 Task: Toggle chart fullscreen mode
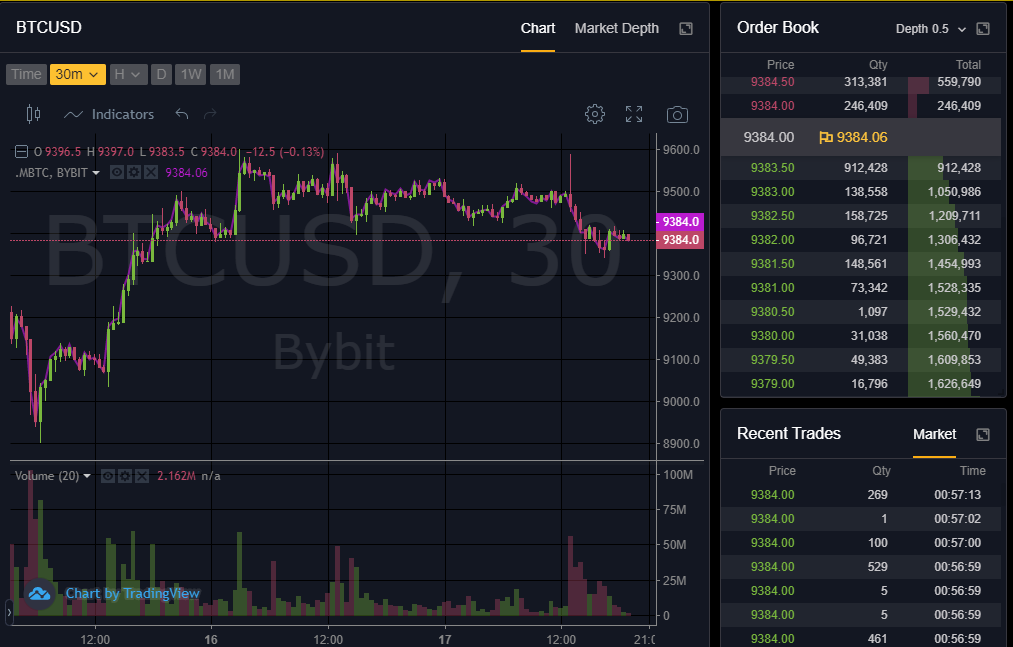(x=634, y=114)
